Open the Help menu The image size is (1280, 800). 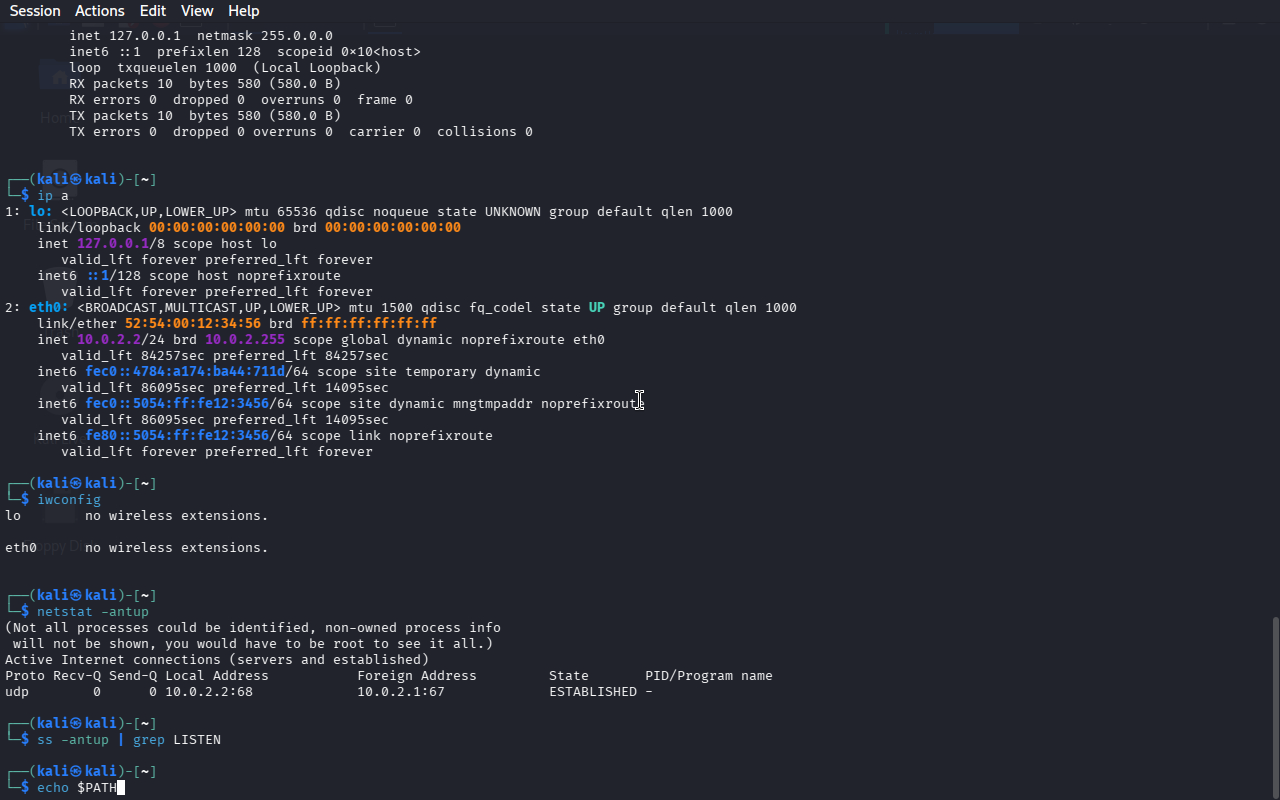243,11
